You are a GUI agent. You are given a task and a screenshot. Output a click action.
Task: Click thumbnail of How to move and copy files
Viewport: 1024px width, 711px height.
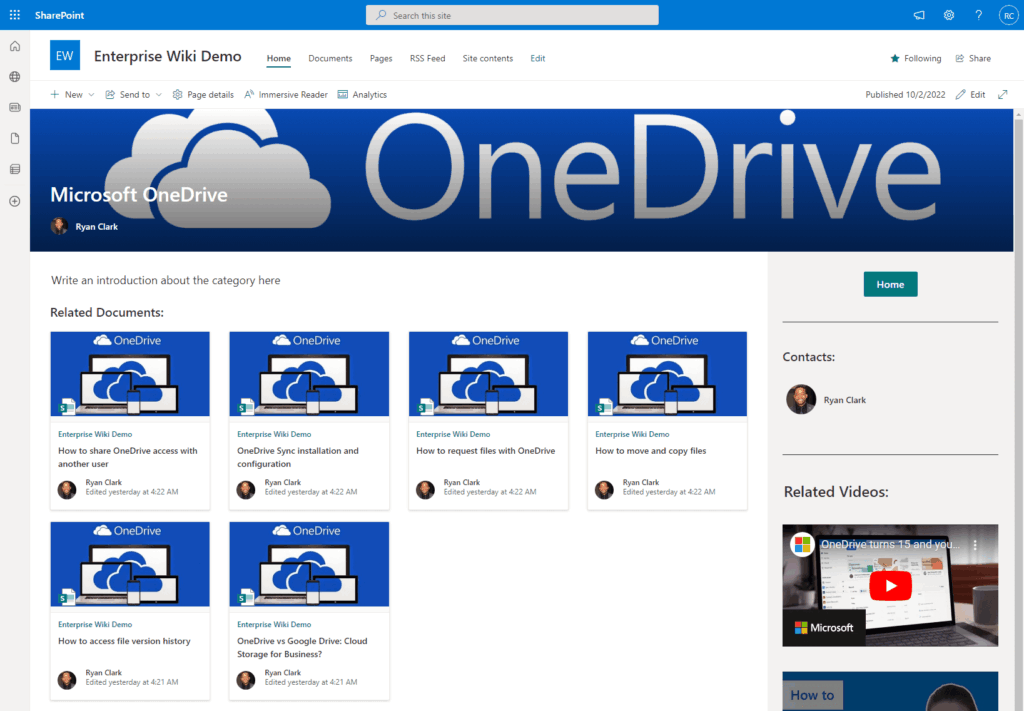pos(667,373)
